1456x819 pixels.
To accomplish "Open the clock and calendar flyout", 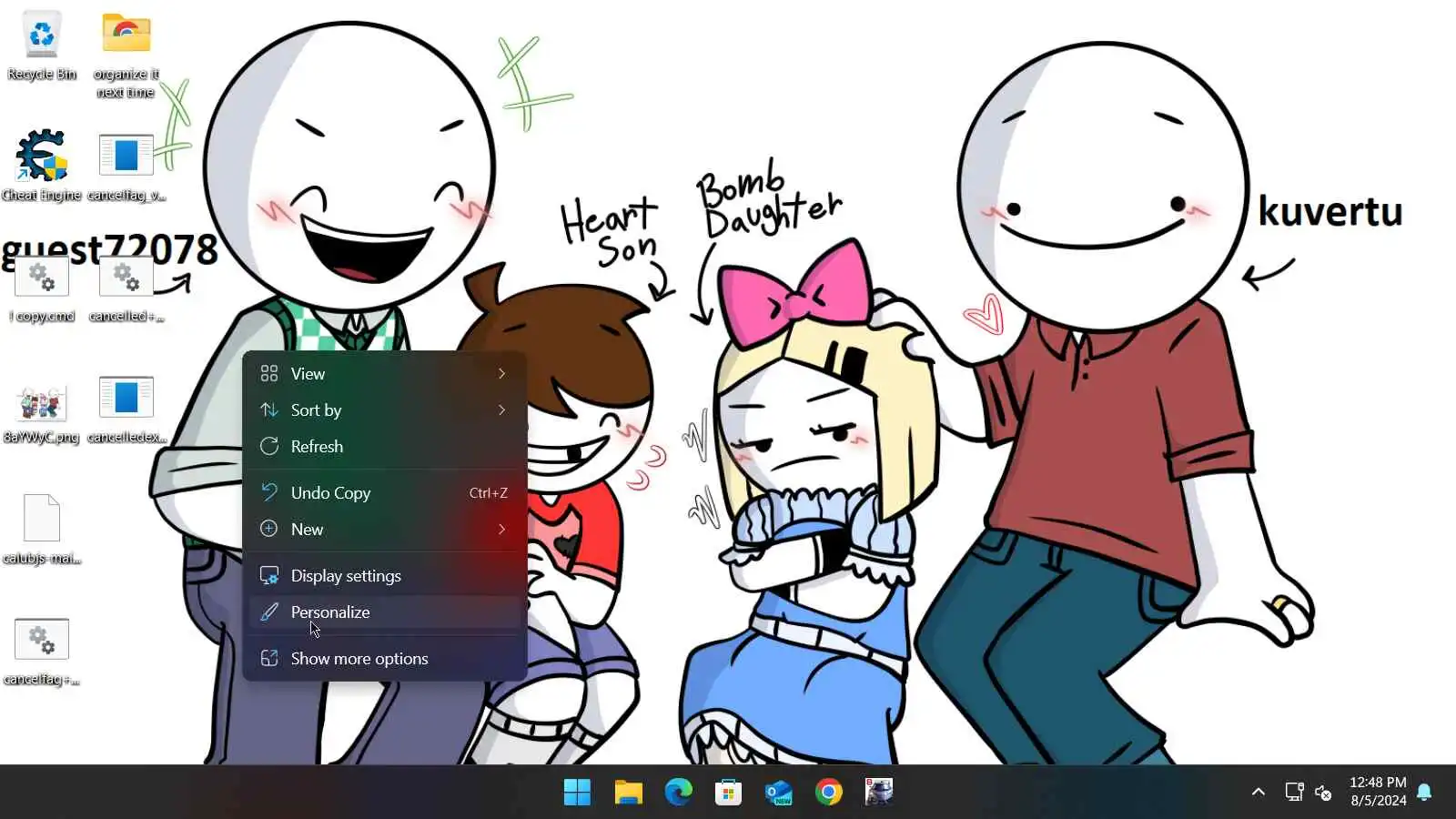I will tap(1378, 792).
